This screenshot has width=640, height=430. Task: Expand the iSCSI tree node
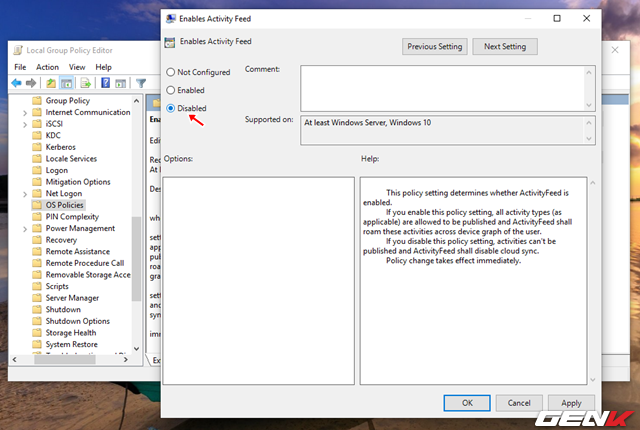click(25, 124)
